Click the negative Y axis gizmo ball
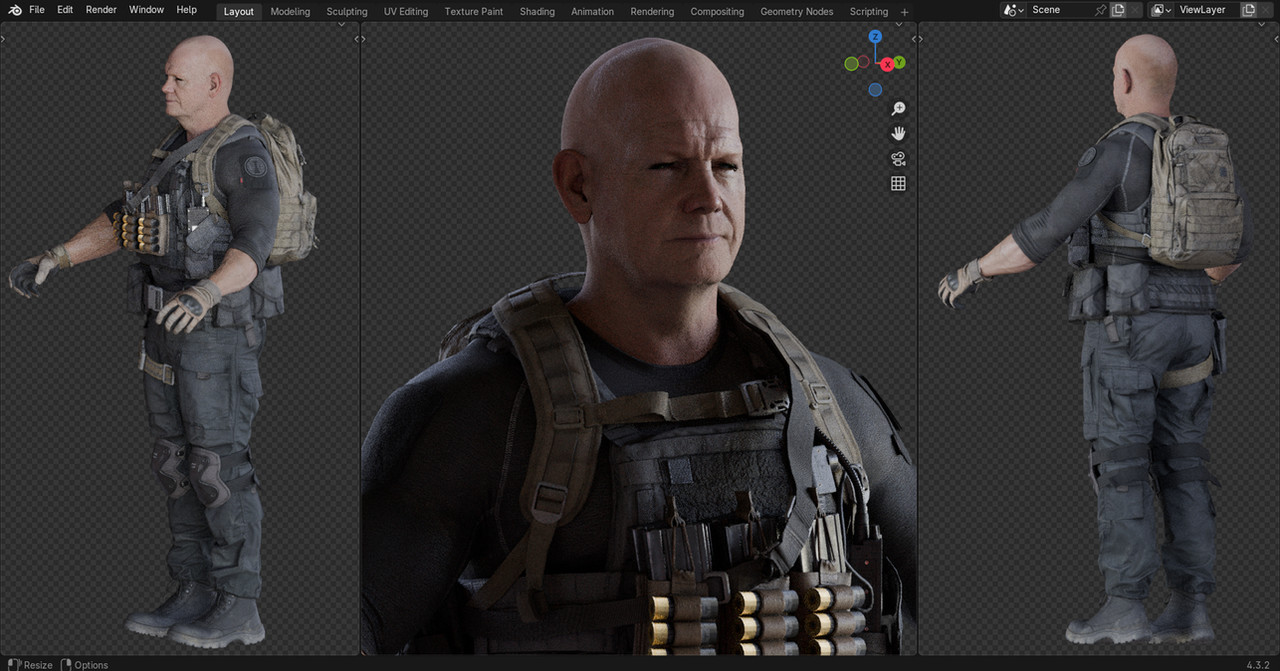 [851, 64]
